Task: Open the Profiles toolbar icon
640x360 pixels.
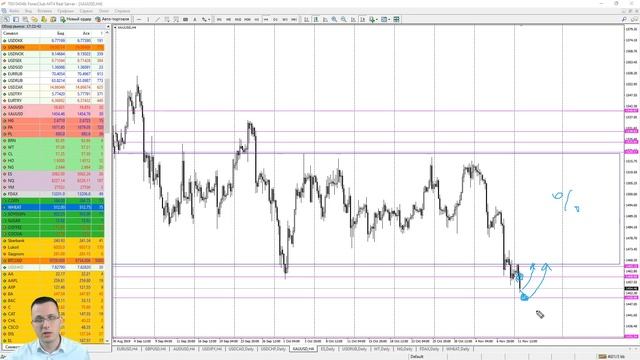Action: [x=16, y=19]
